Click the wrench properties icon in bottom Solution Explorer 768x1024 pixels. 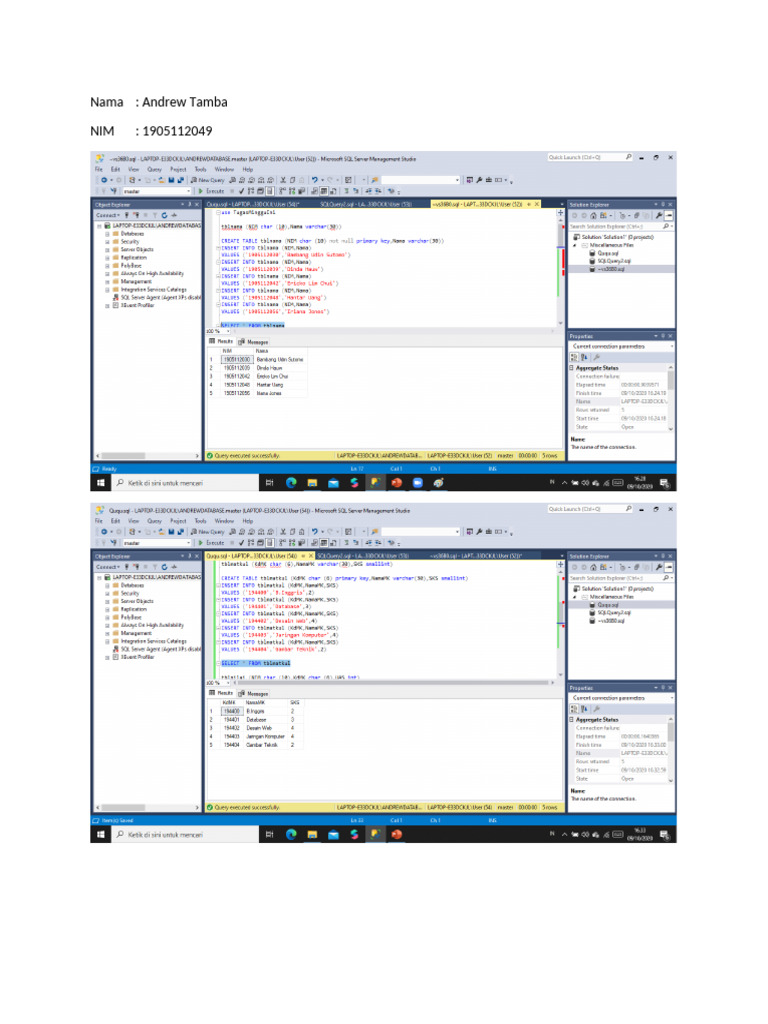[x=659, y=568]
